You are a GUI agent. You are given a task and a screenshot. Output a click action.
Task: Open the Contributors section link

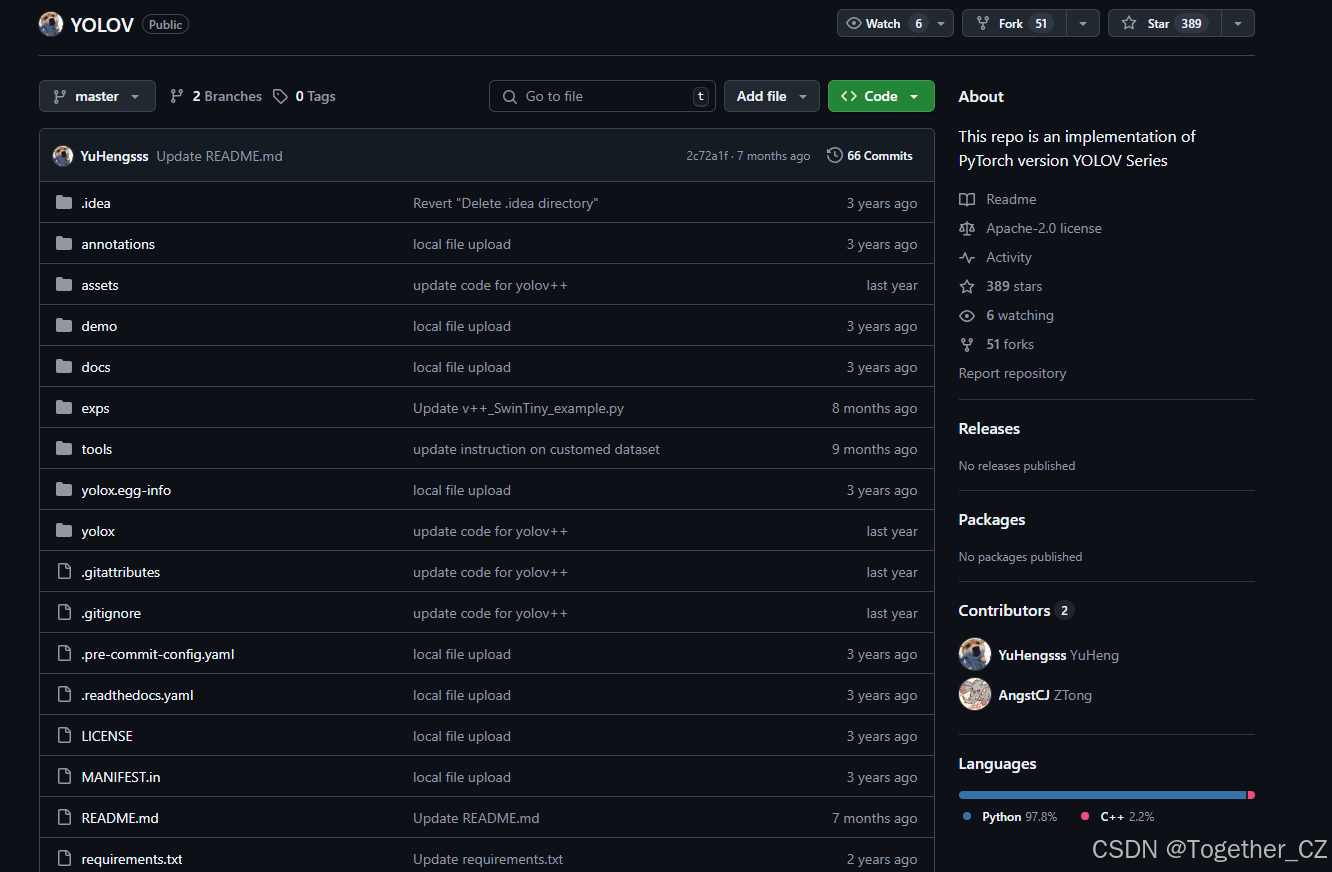pyautogui.click(x=1015, y=610)
